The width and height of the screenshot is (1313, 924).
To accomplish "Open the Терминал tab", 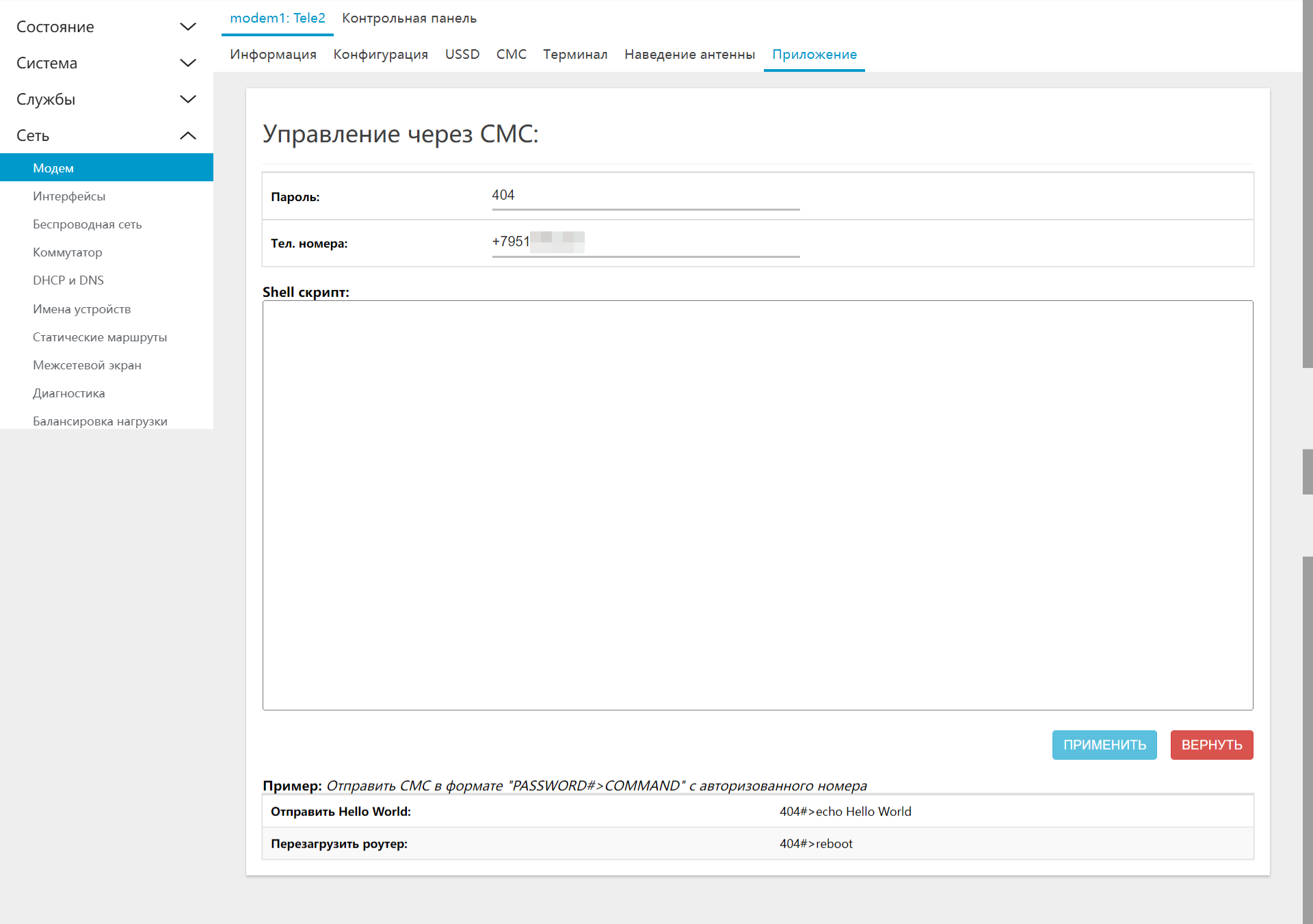I will [575, 54].
